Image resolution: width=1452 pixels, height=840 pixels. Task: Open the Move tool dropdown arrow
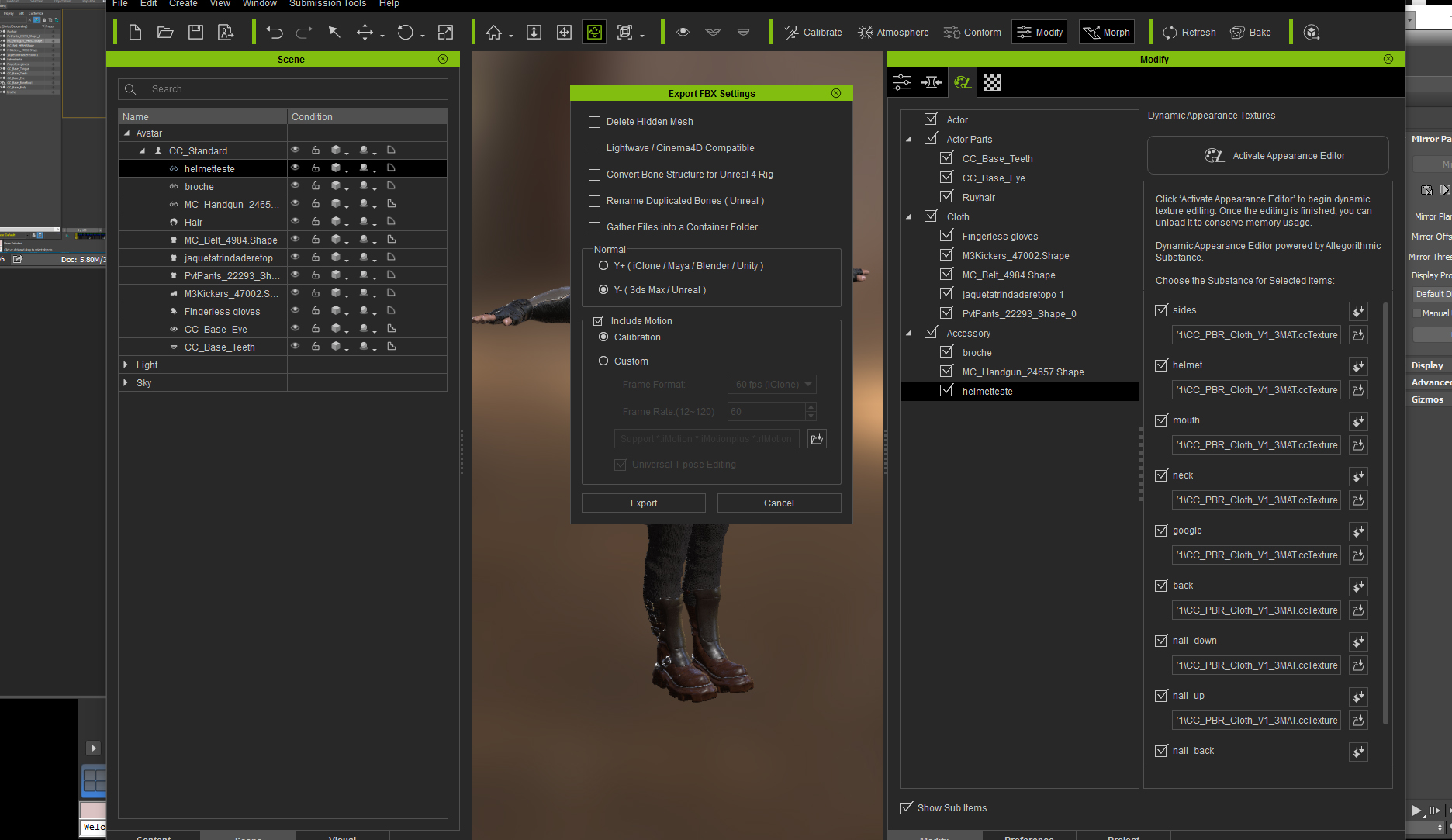[382, 36]
